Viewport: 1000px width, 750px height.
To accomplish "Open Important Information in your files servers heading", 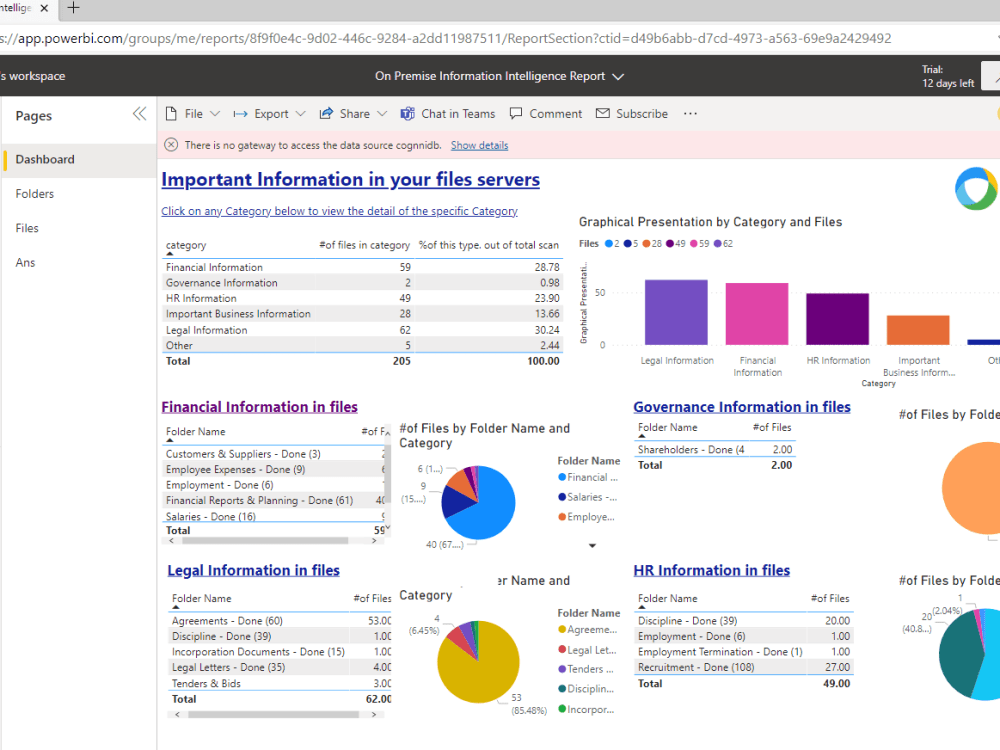I will pyautogui.click(x=350, y=180).
